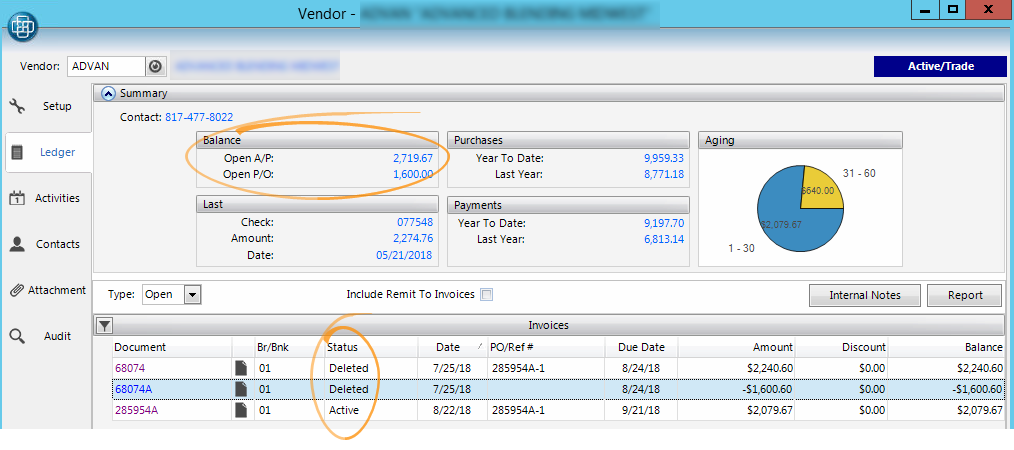Viewport: 1014px width, 450px height.
Task: Open the document icon for invoice 68074A
Action: (x=240, y=389)
